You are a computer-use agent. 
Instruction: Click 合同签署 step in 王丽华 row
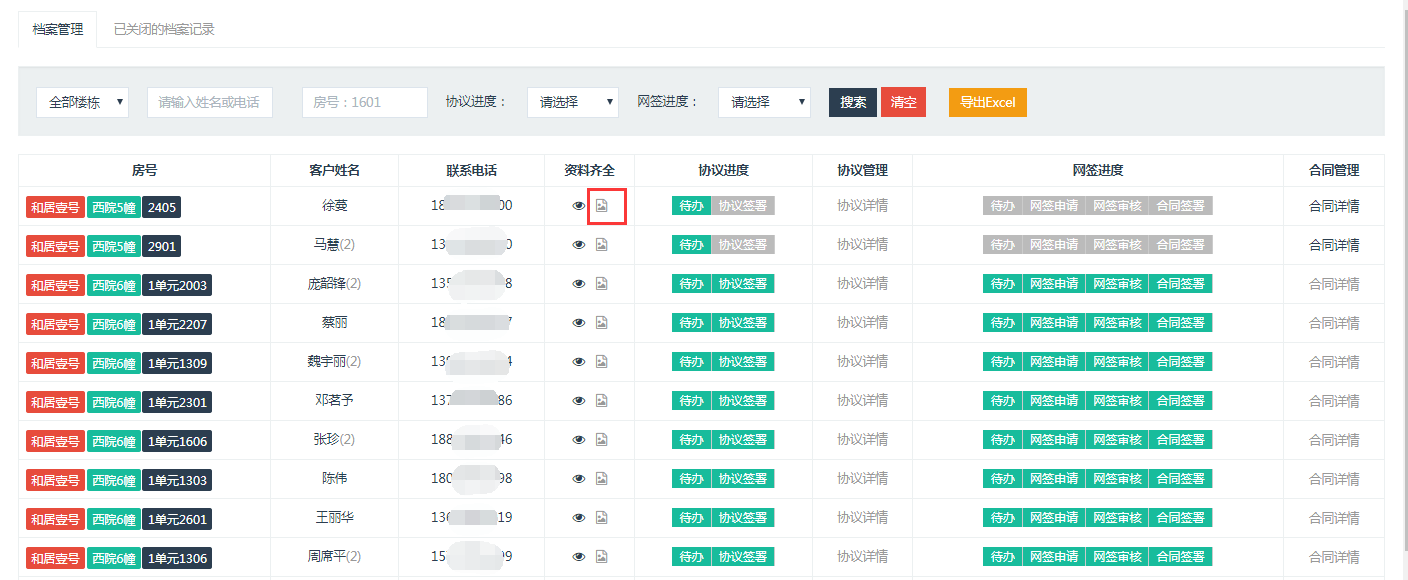(1180, 518)
